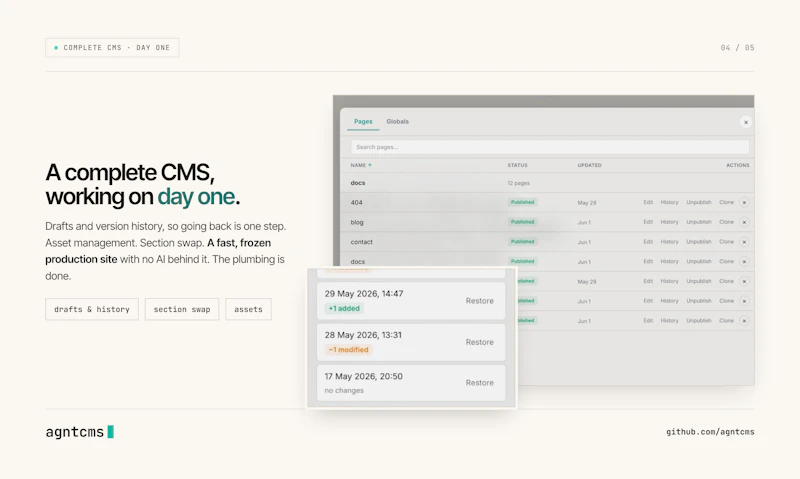Click the 04 / 05 slide counter
The height and width of the screenshot is (479, 800).
(737, 47)
